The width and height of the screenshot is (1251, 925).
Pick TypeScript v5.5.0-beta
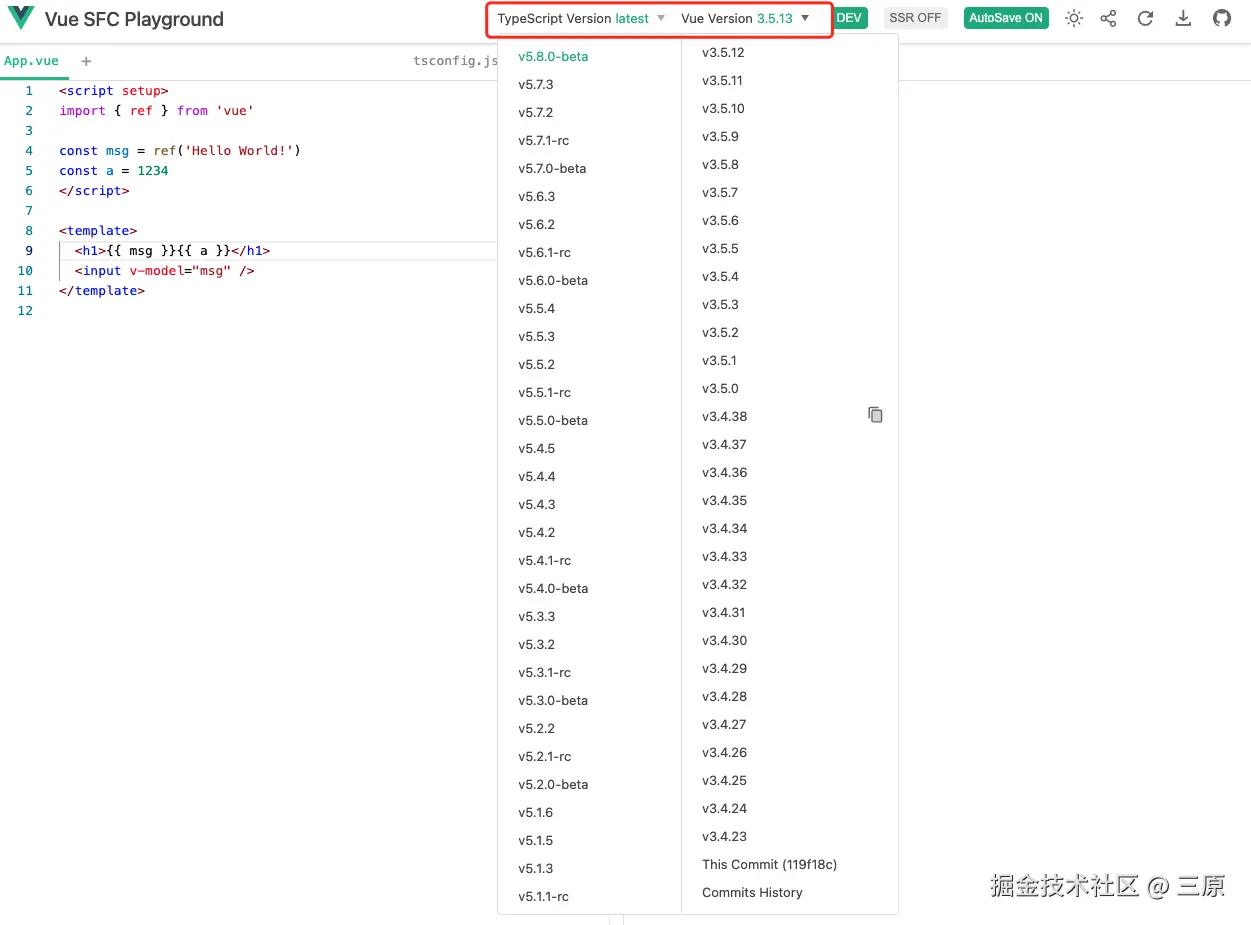(553, 421)
